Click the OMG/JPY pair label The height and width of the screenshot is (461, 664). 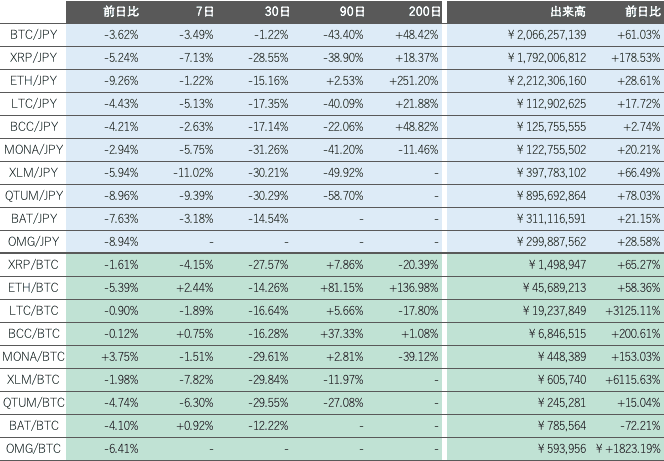[33, 241]
